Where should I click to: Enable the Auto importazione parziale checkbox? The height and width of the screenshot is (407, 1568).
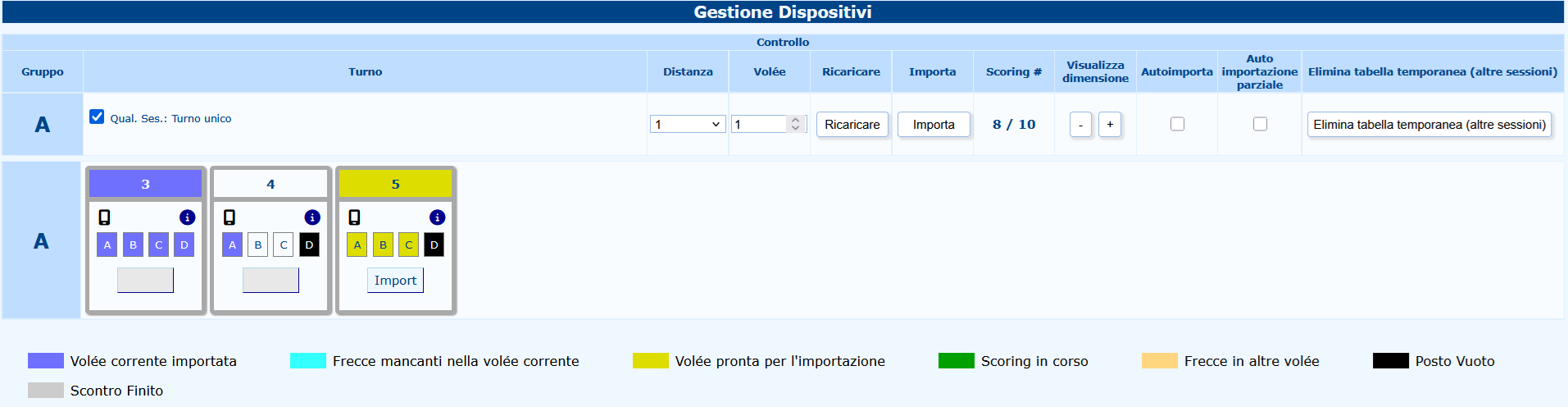pos(1260,124)
